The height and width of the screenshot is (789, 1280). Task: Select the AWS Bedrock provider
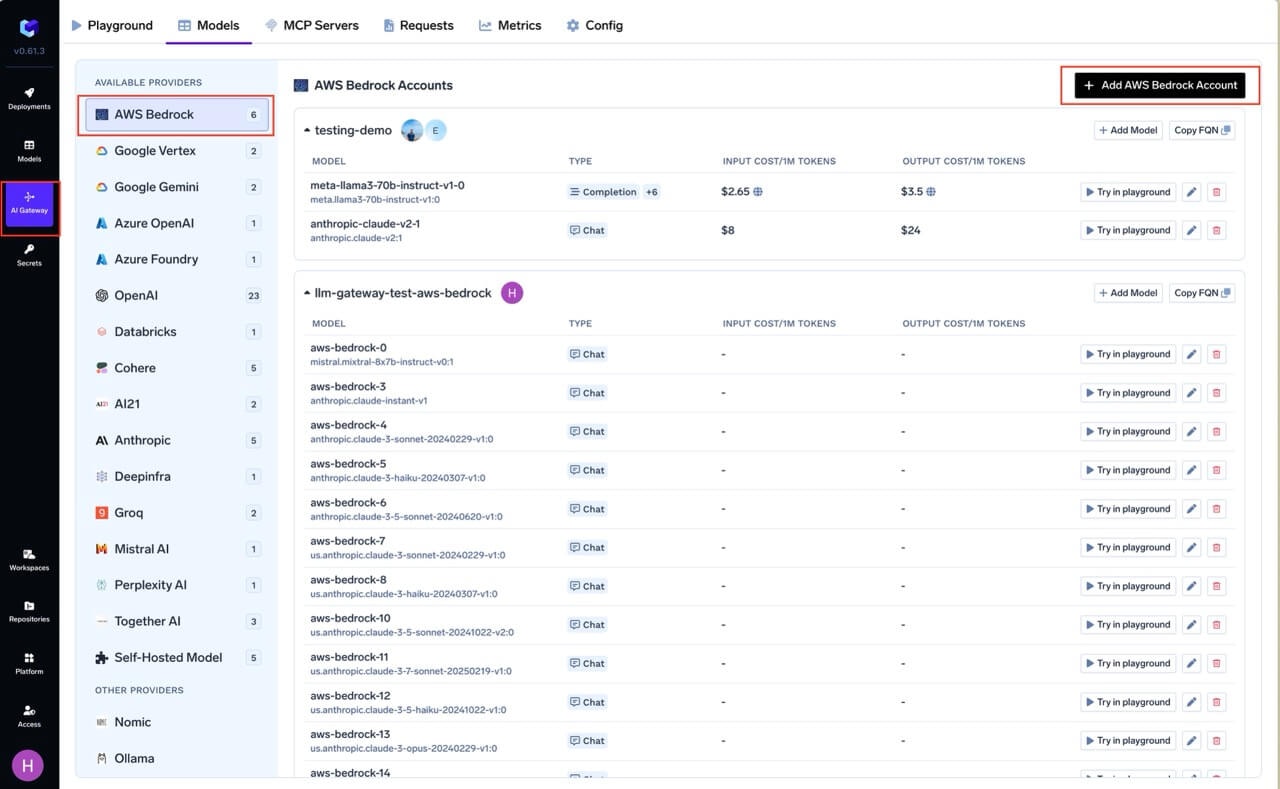(177, 114)
